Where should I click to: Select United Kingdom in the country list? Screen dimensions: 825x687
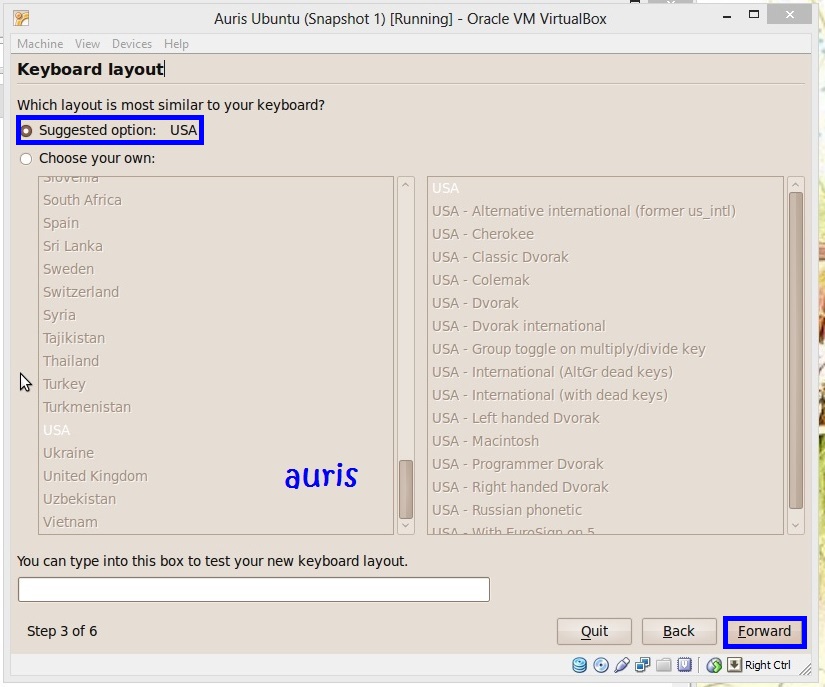216,476
